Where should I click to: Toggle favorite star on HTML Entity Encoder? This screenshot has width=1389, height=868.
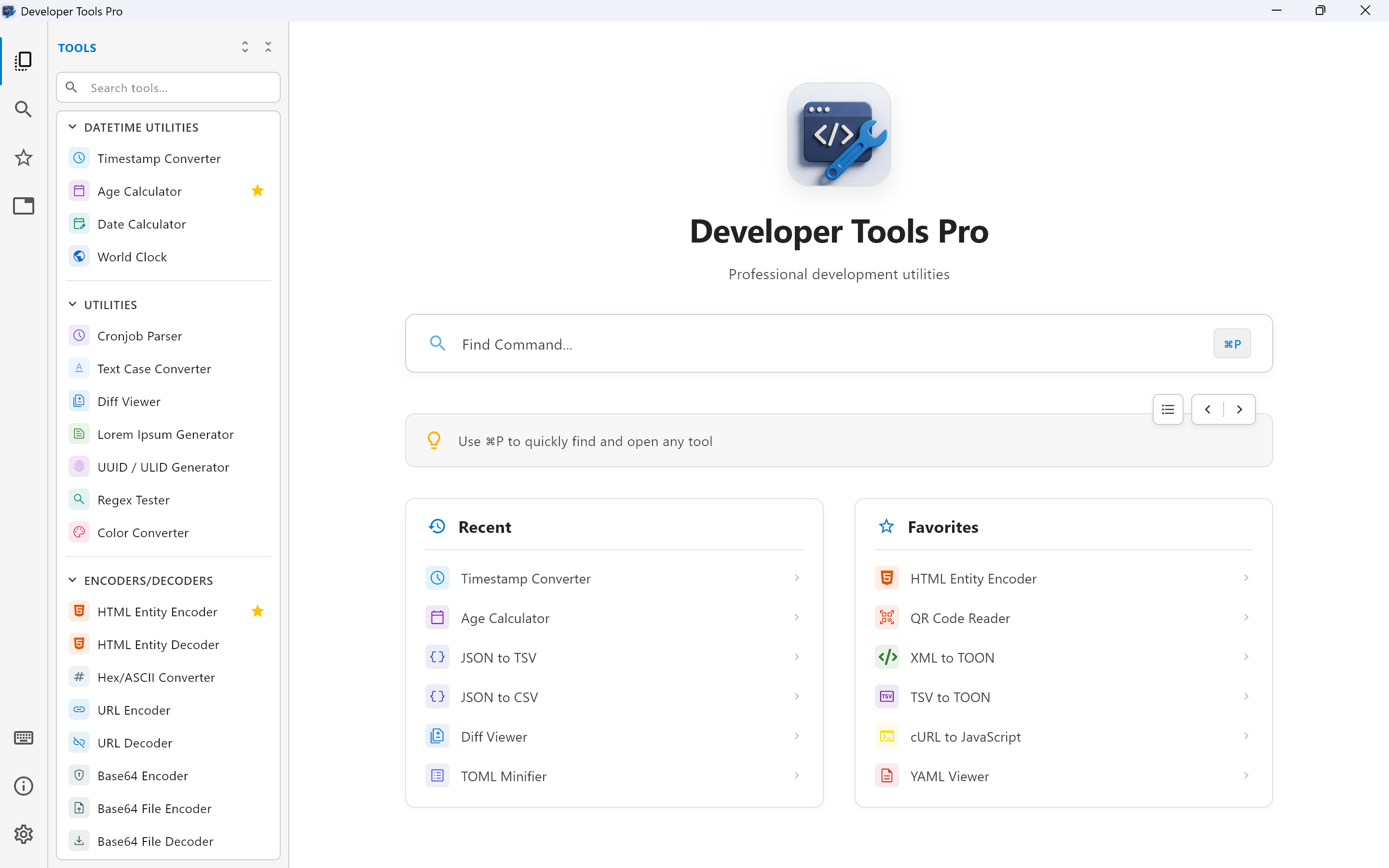click(258, 611)
